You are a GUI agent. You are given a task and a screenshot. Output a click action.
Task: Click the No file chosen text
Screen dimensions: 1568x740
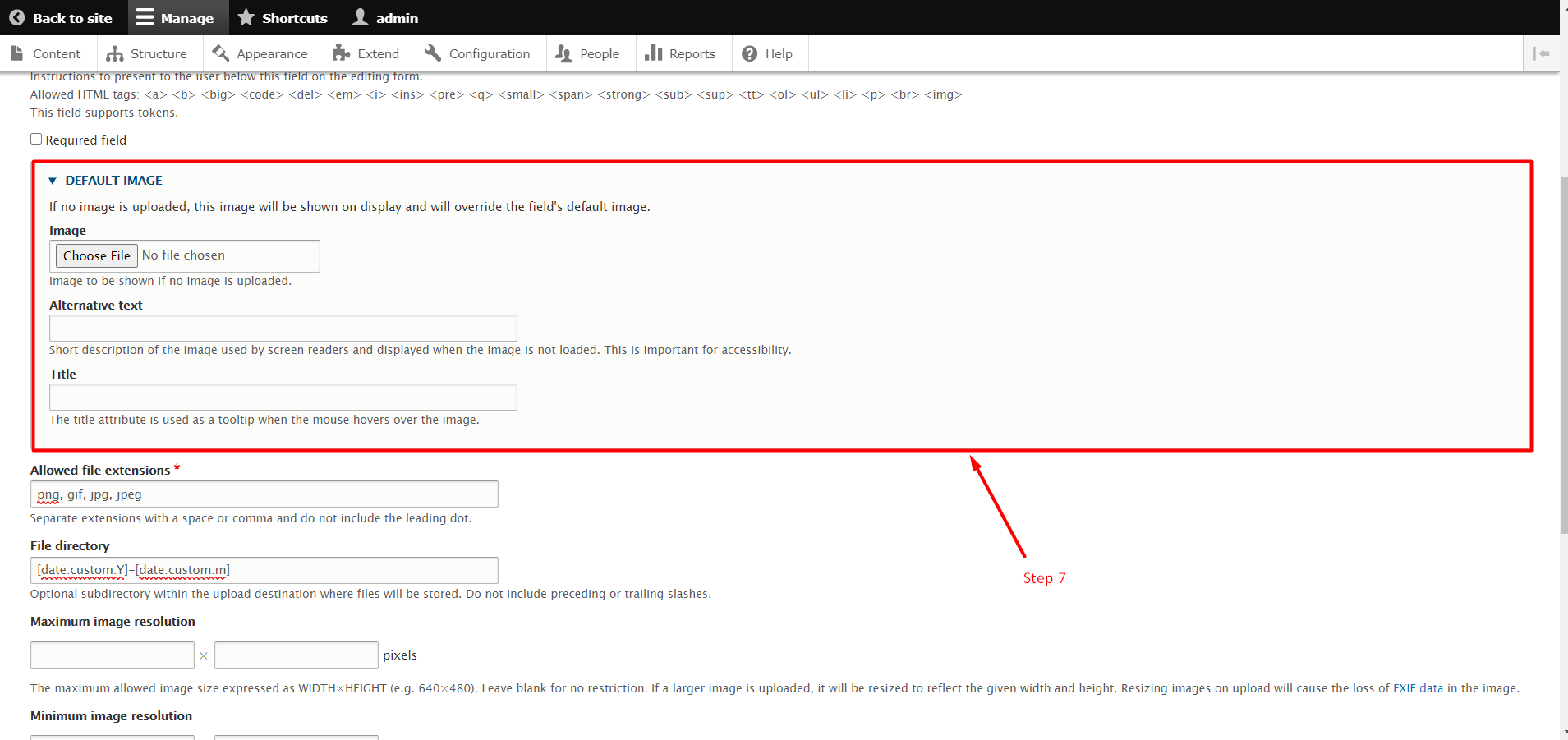pyautogui.click(x=183, y=255)
